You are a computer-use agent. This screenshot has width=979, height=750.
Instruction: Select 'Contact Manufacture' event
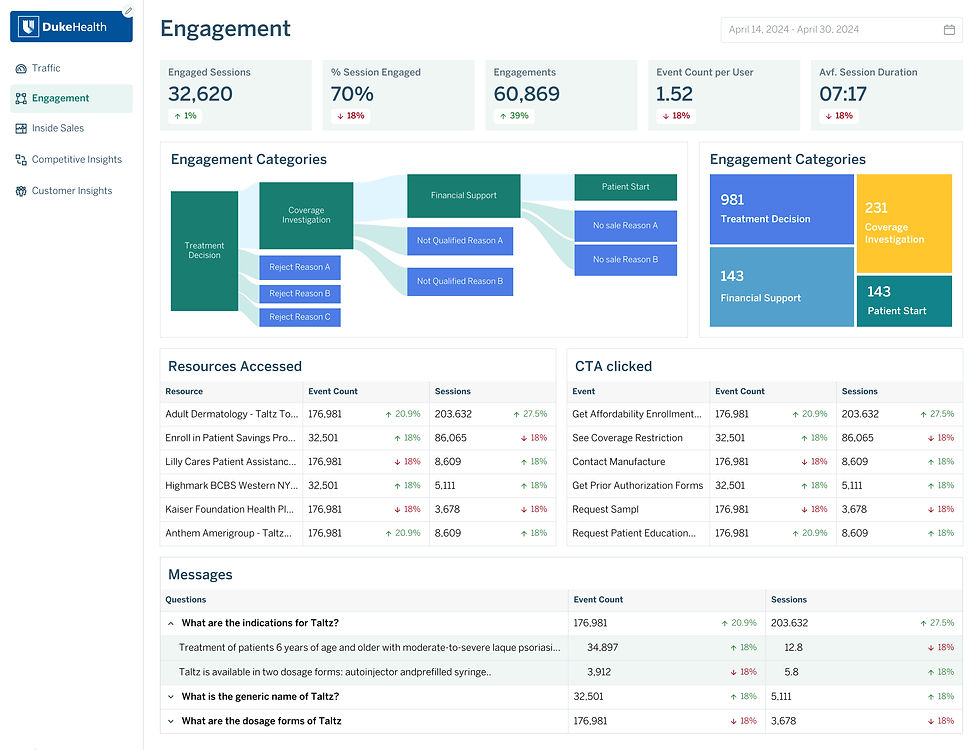coord(765,461)
